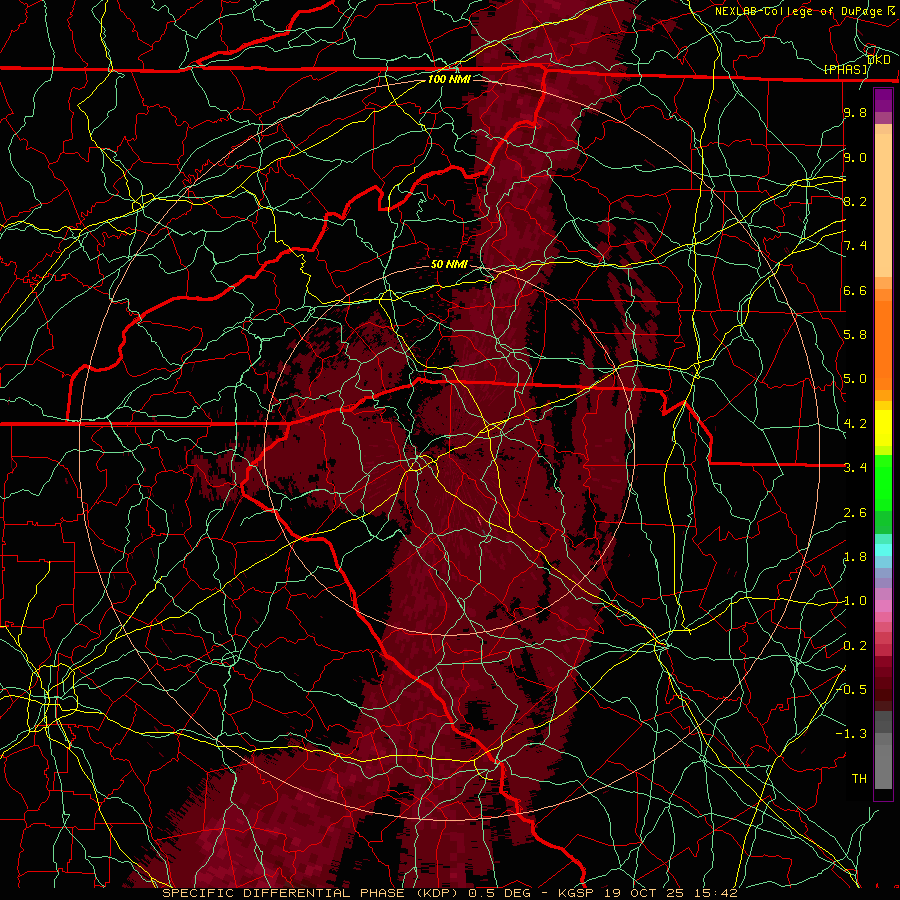This screenshot has height=900, width=900.
Task: Click the 19 OCT 25 date text
Action: [x=646, y=893]
